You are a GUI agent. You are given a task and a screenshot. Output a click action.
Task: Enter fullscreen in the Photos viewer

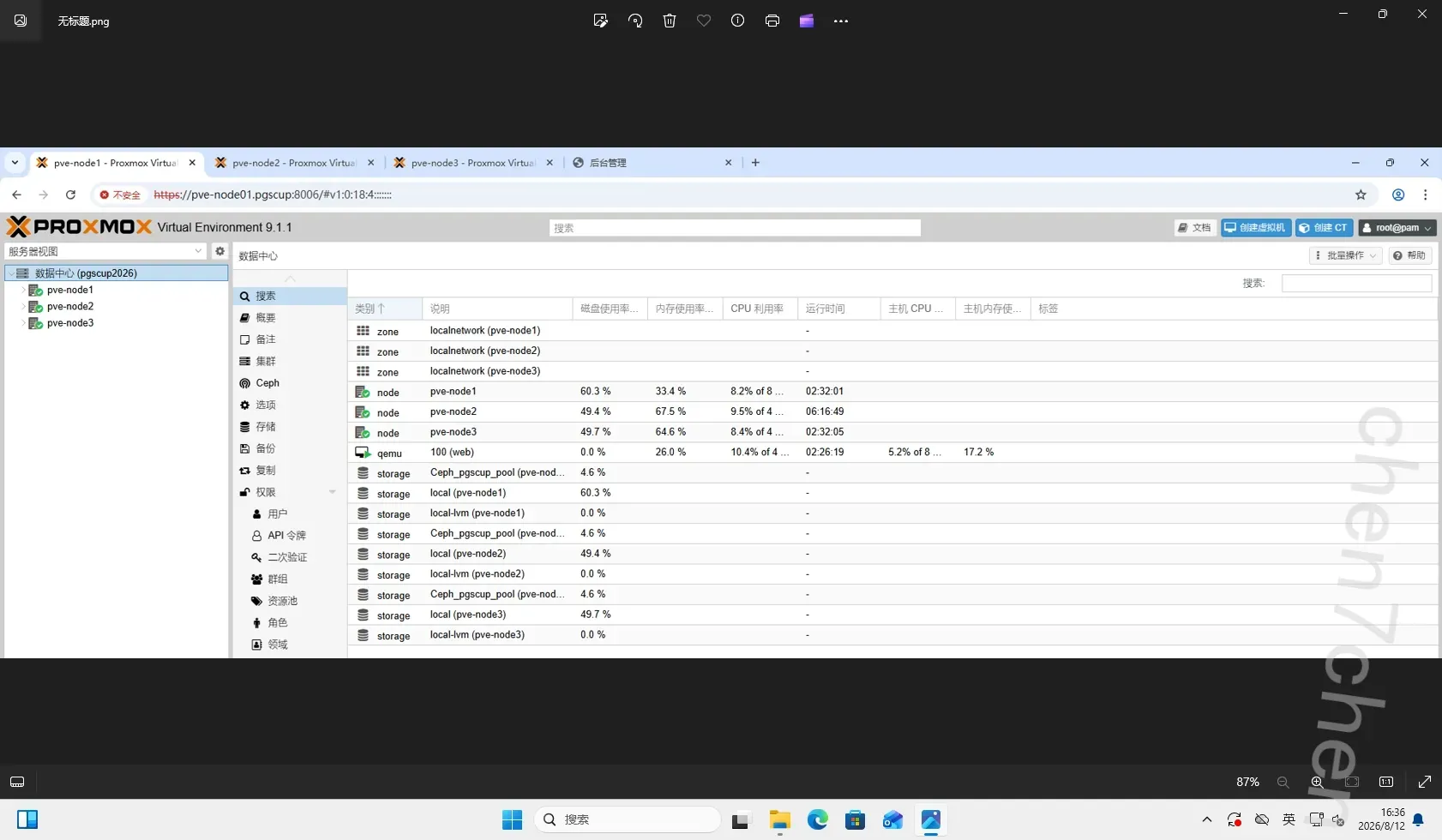point(1425,782)
